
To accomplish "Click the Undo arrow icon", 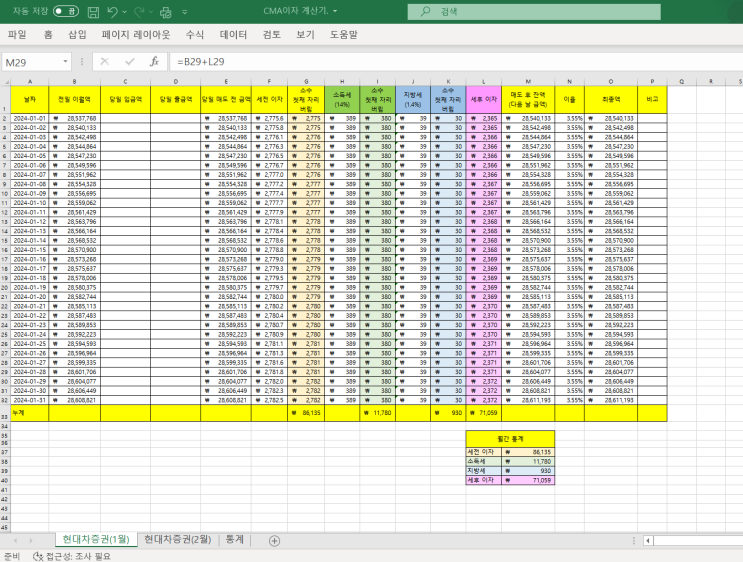I will pyautogui.click(x=114, y=12).
